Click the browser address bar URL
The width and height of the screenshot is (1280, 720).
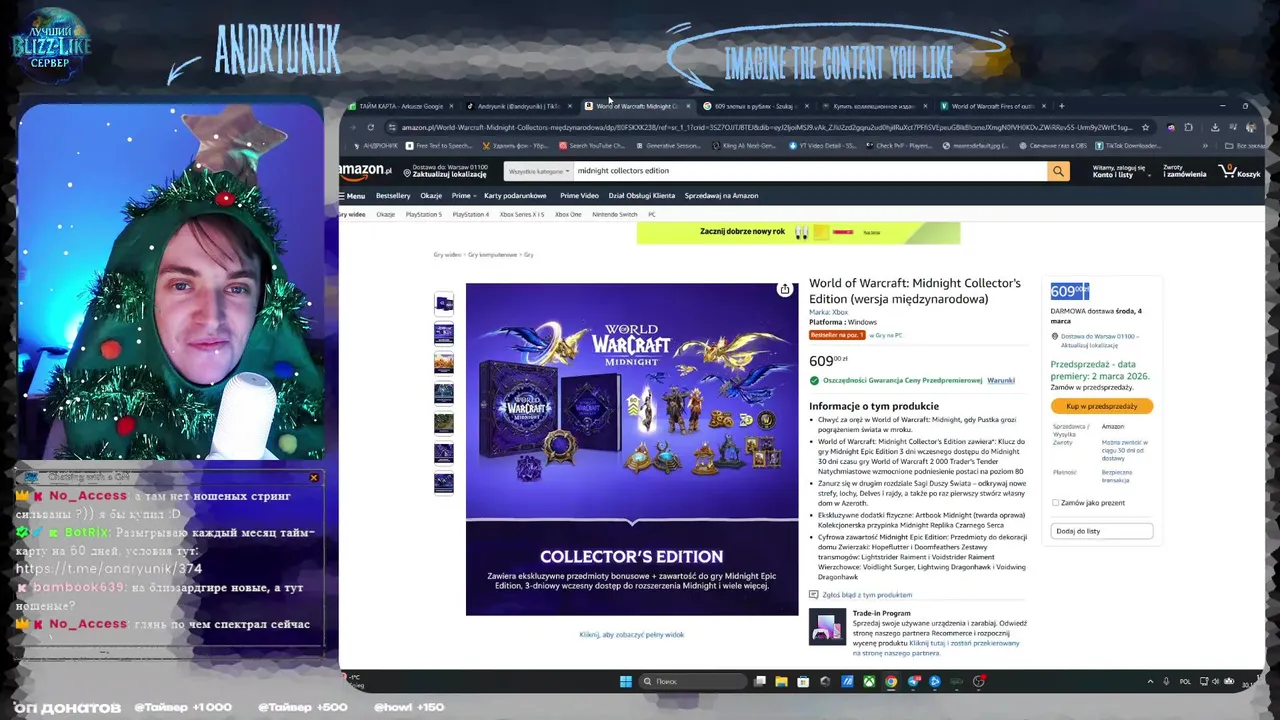click(x=765, y=127)
